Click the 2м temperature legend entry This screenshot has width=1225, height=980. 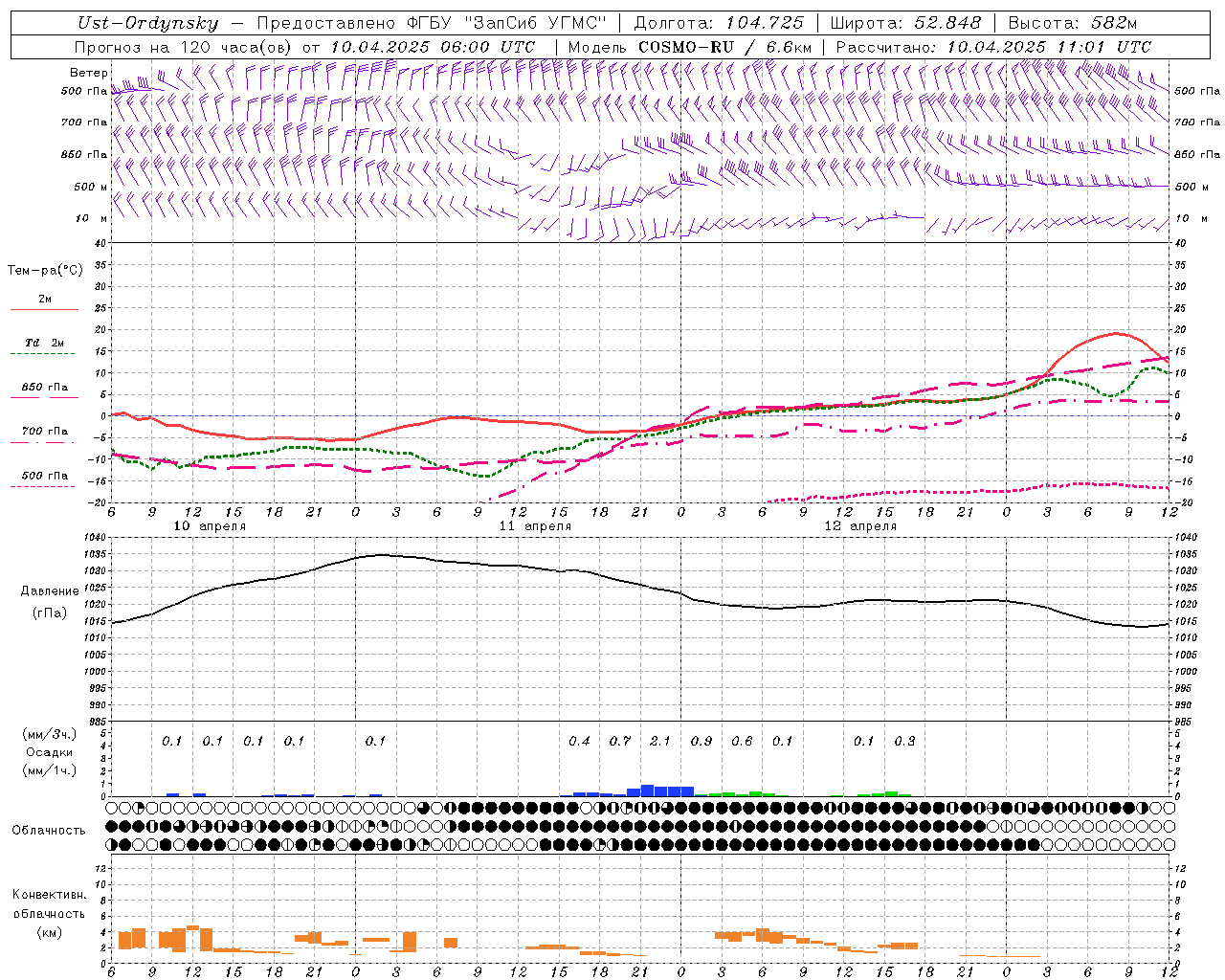[45, 300]
